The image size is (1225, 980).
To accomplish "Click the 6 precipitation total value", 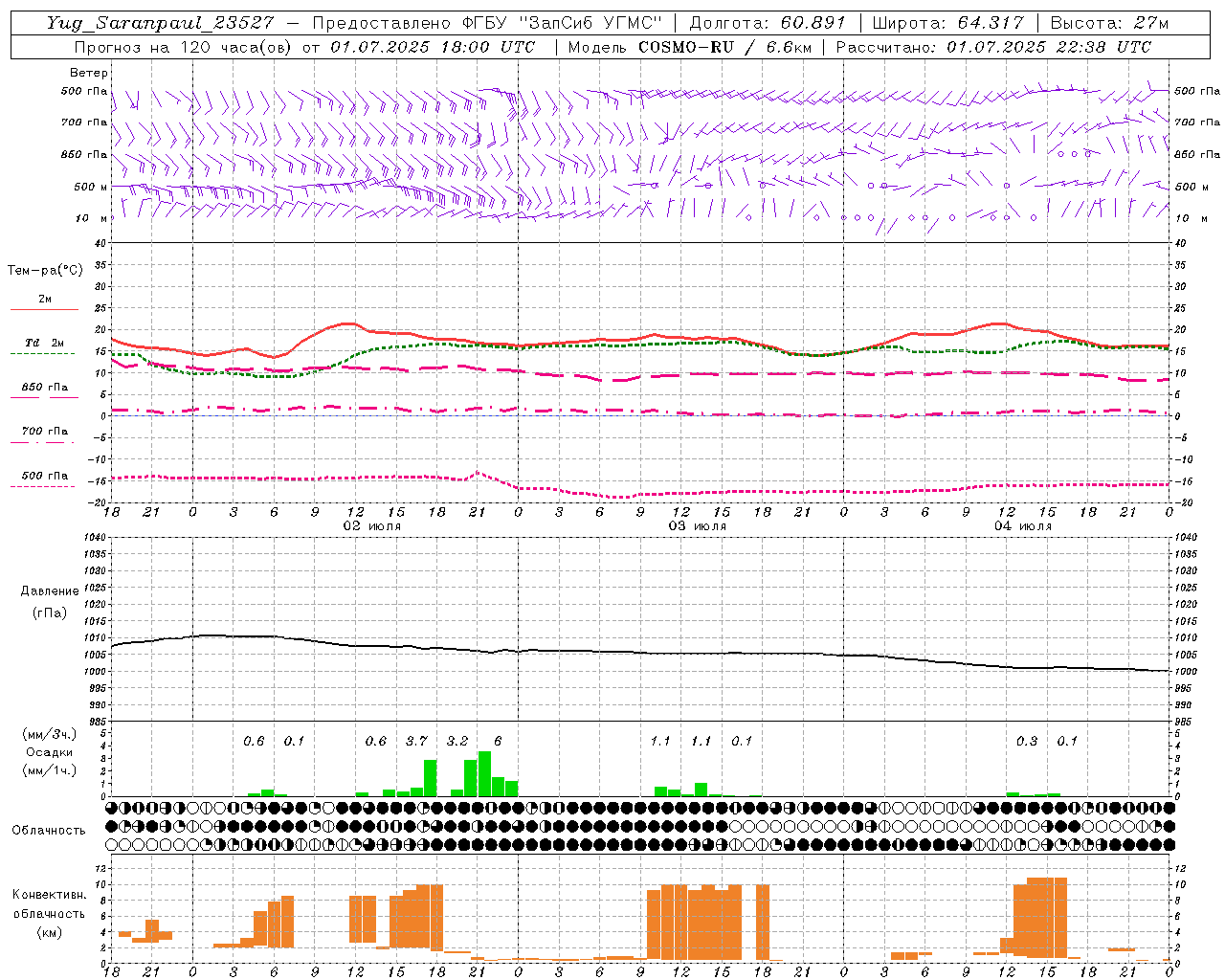I will point(498,742).
